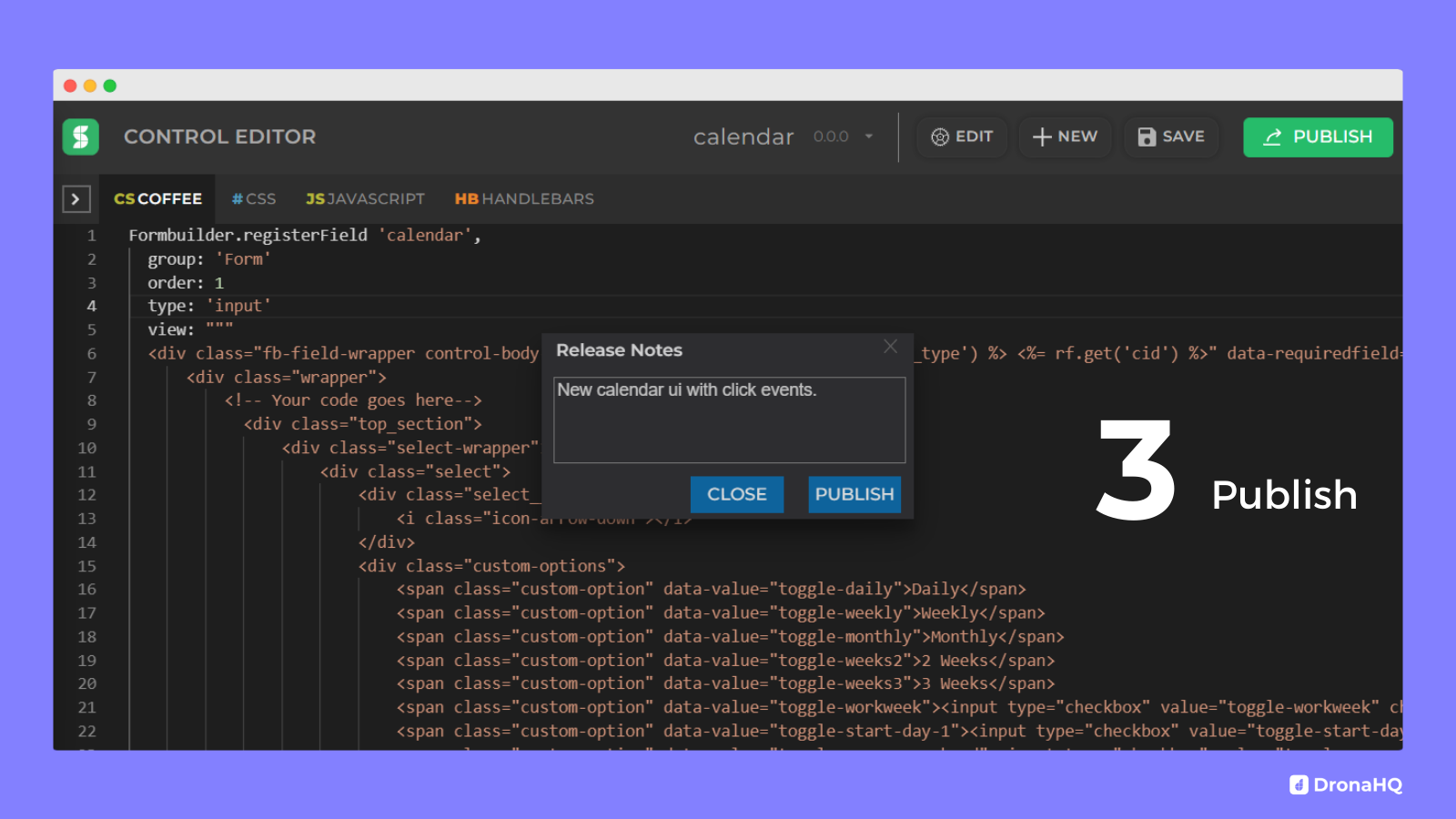Click the green DronaHQ studio logo icon
The image size is (1456, 819).
click(x=80, y=136)
